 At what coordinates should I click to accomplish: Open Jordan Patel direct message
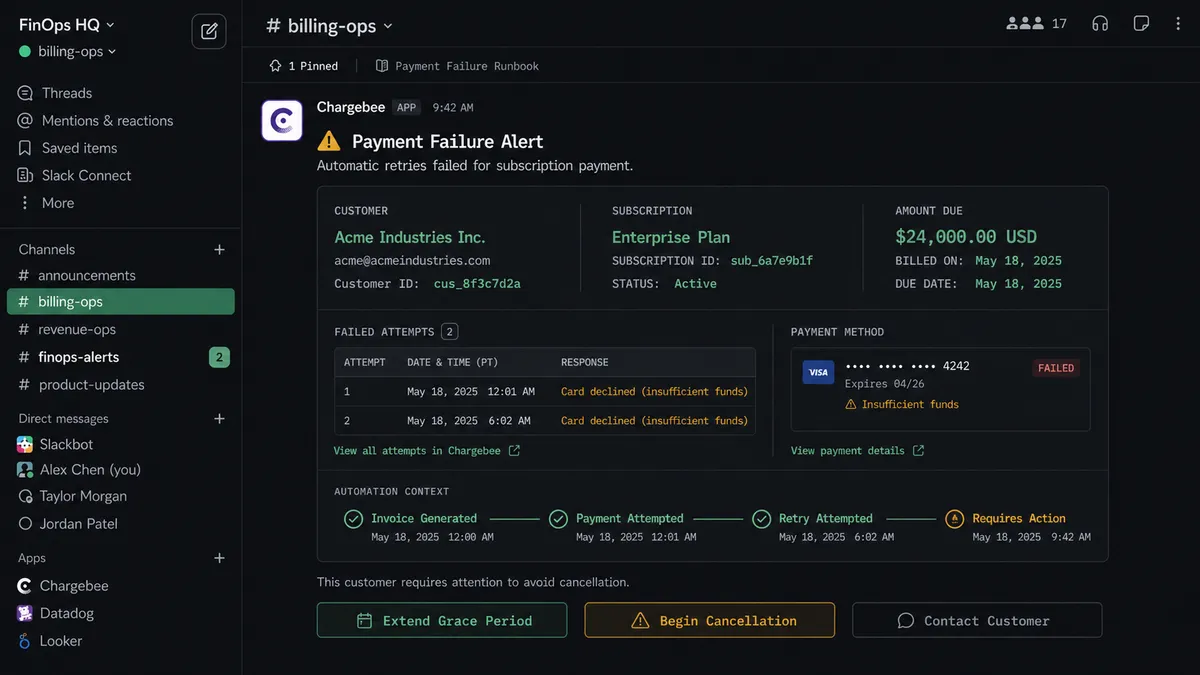pyautogui.click(x=79, y=523)
